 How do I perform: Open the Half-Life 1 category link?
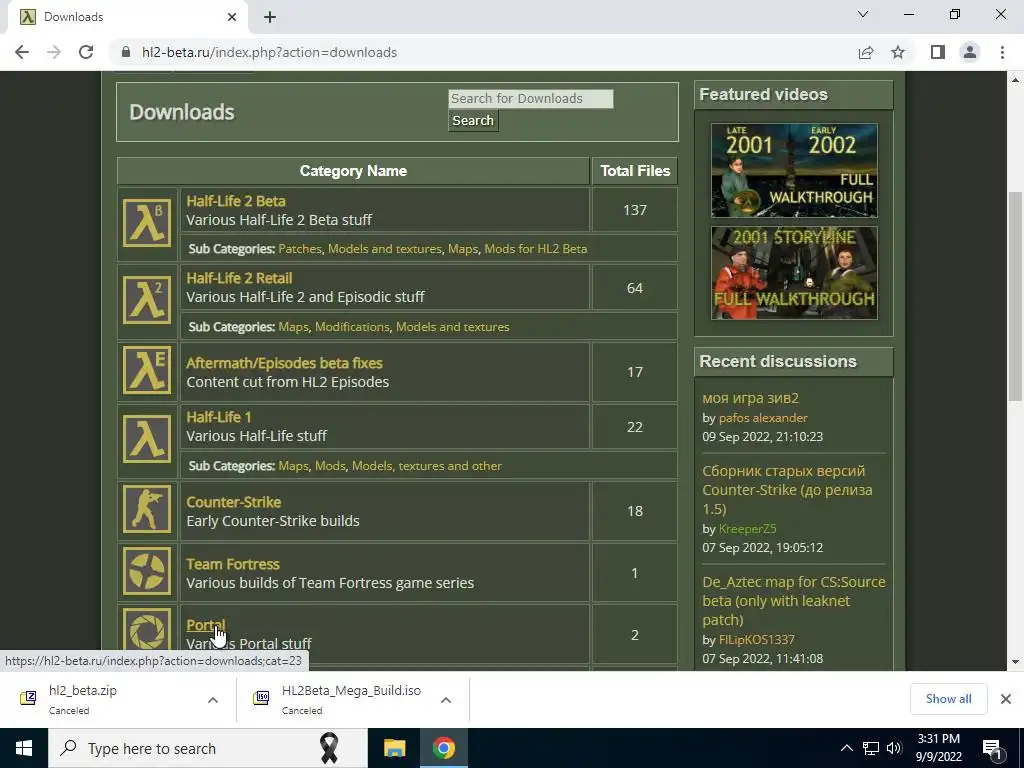(219, 417)
